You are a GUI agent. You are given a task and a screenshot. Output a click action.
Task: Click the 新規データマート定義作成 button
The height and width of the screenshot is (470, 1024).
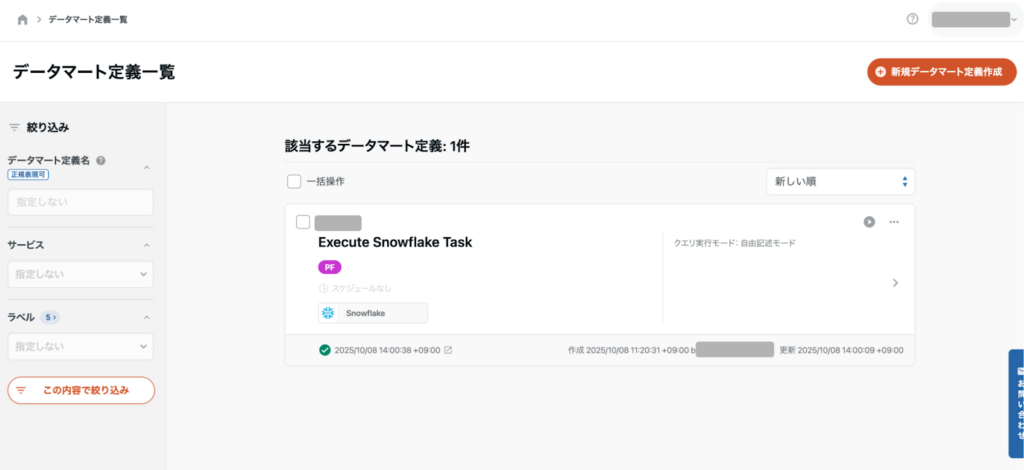(942, 72)
